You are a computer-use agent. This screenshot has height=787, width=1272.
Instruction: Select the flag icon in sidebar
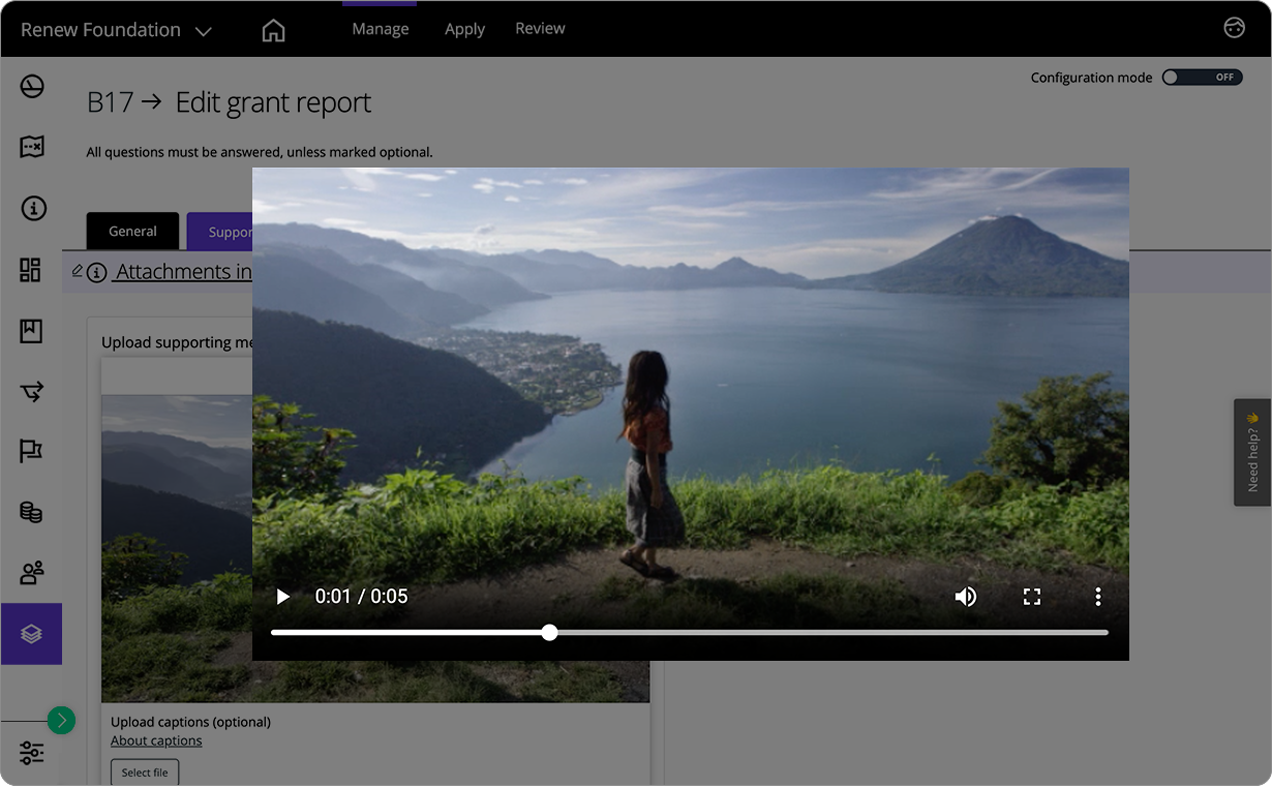31,452
